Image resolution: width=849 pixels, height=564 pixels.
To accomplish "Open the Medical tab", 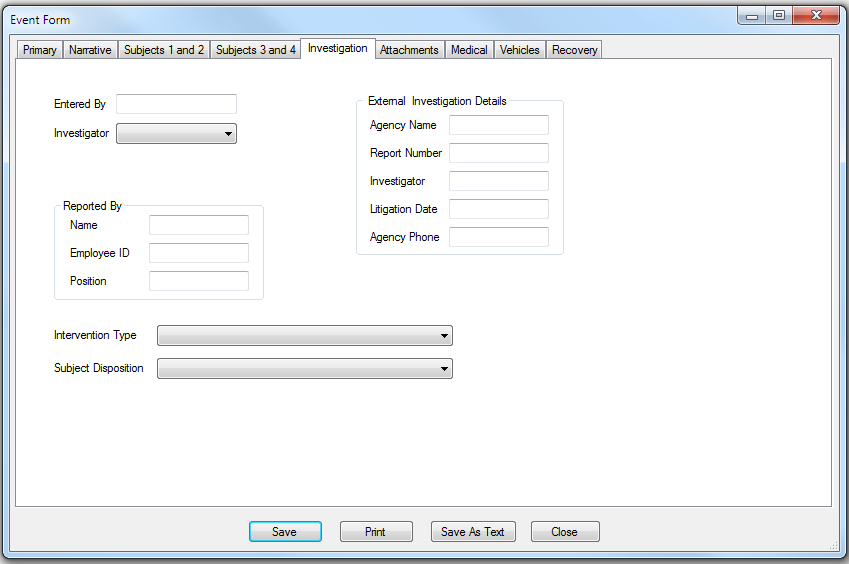I will coord(469,50).
